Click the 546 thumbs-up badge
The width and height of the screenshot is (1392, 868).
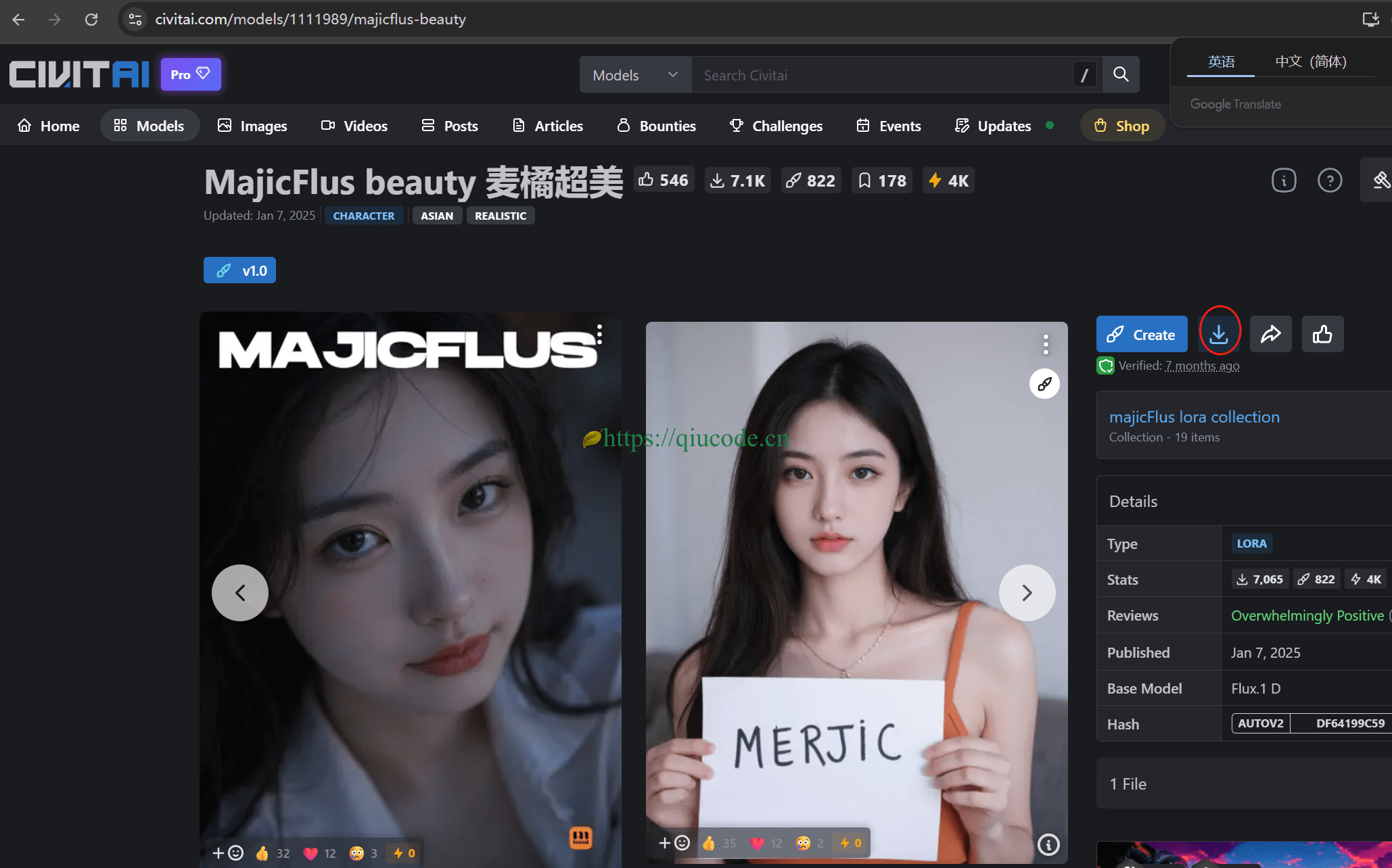664,180
